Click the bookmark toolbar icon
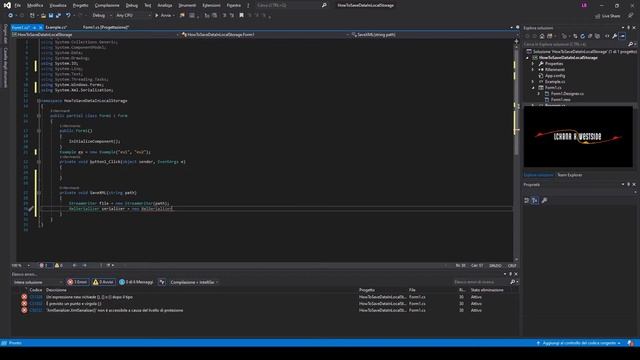The width and height of the screenshot is (640, 360). click(x=241, y=16)
